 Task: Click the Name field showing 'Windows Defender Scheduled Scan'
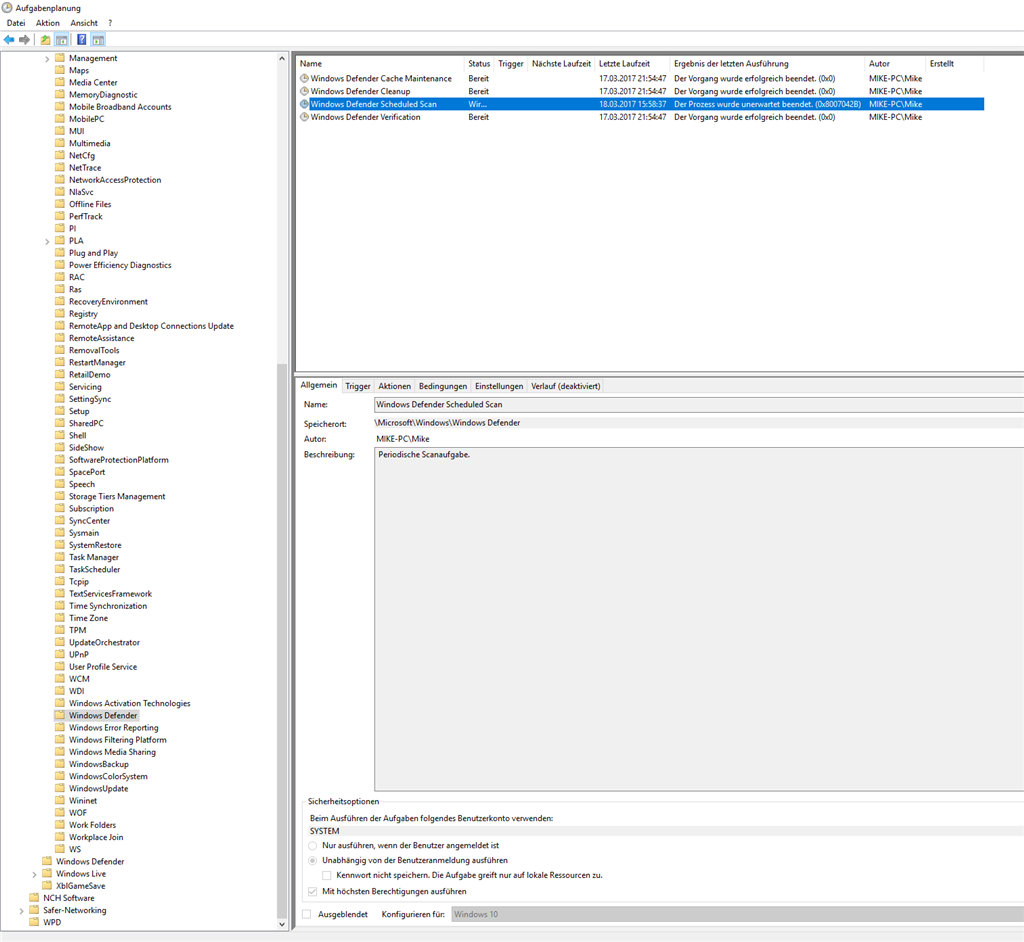click(x=699, y=405)
